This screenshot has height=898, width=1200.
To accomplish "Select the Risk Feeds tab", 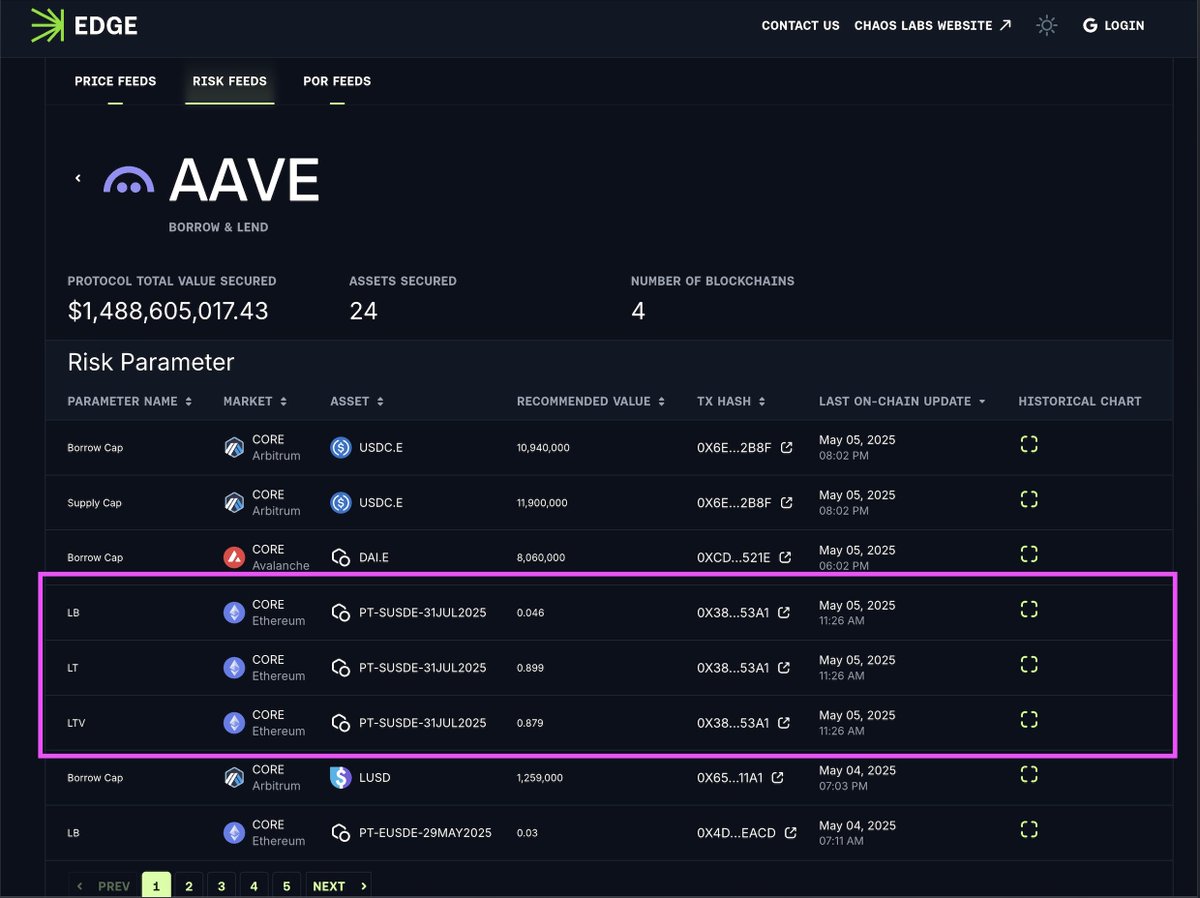I will coord(230,81).
